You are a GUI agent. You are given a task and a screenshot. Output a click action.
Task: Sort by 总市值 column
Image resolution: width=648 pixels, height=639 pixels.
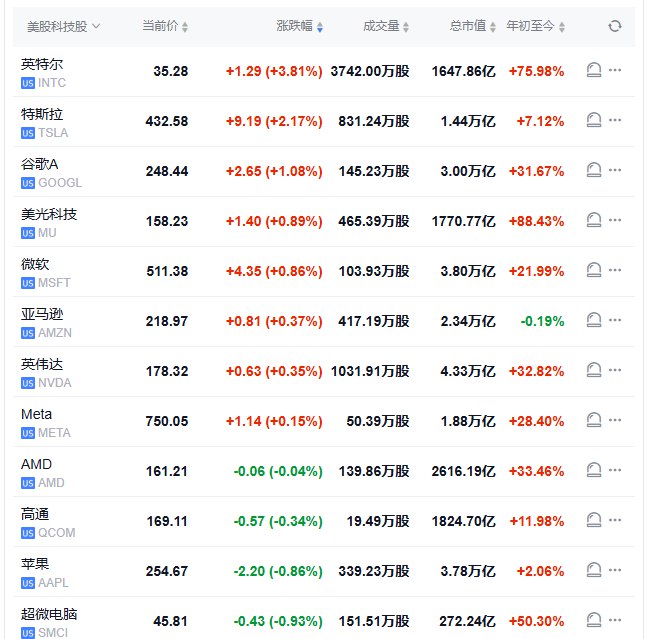472,26
